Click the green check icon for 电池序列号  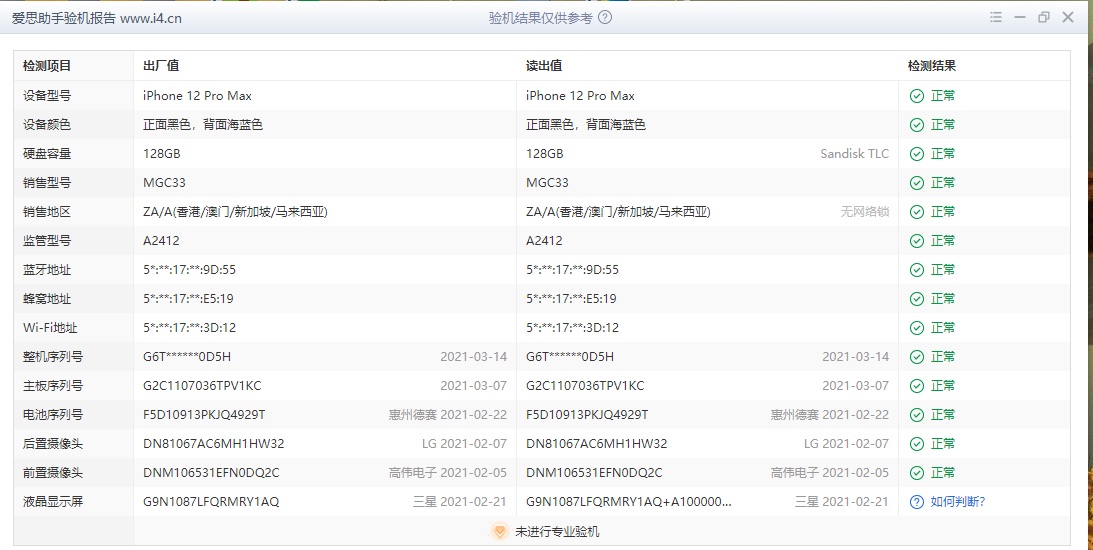coord(917,415)
